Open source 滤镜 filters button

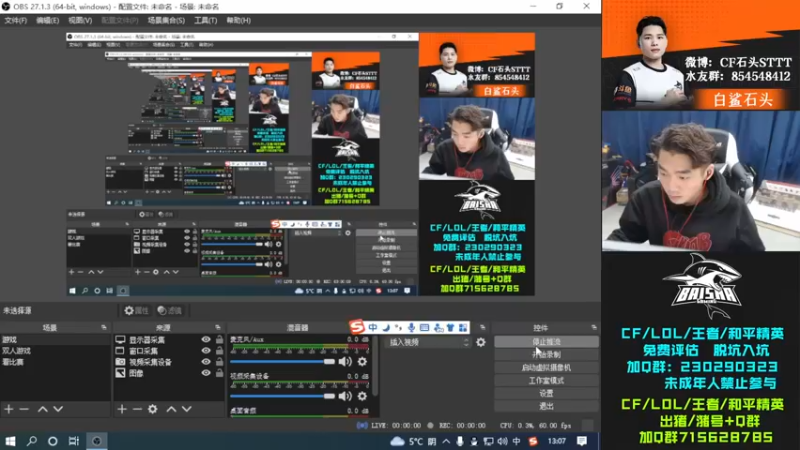pos(169,310)
